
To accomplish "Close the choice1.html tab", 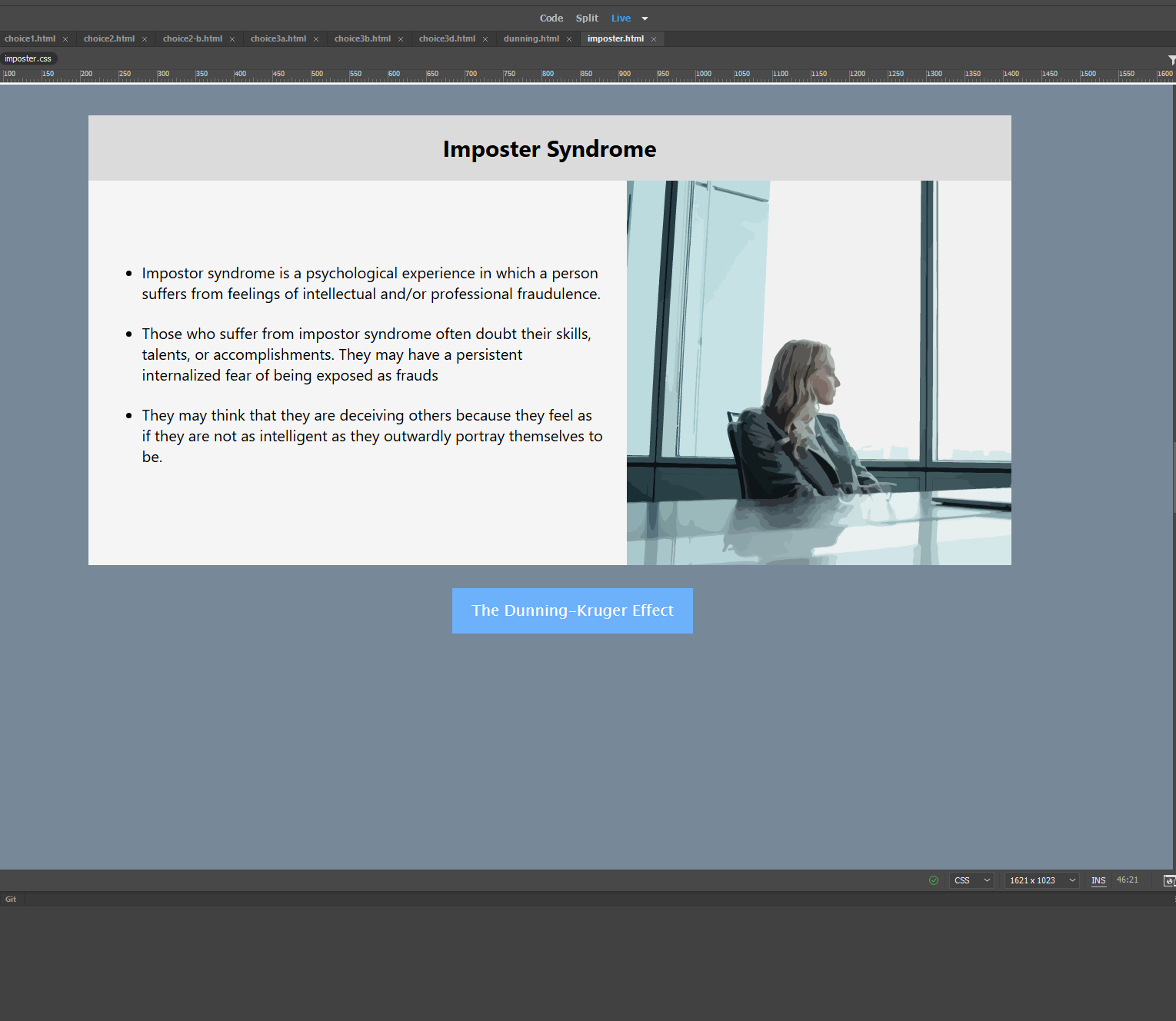I will 65,39.
